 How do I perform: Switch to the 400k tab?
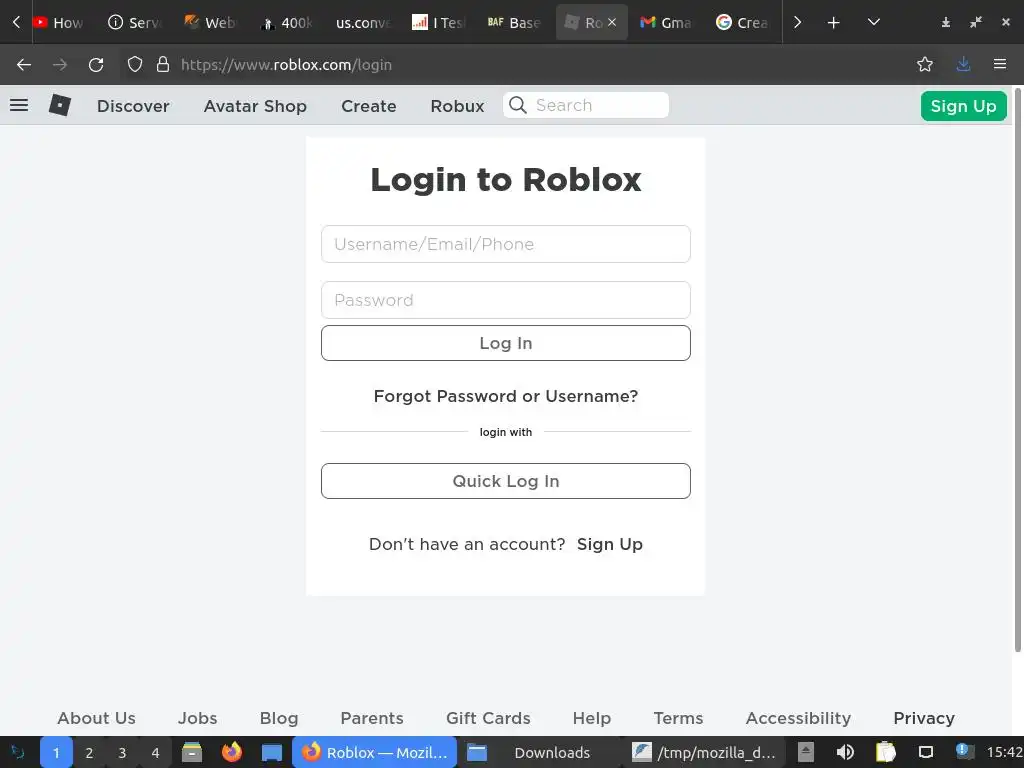286,23
